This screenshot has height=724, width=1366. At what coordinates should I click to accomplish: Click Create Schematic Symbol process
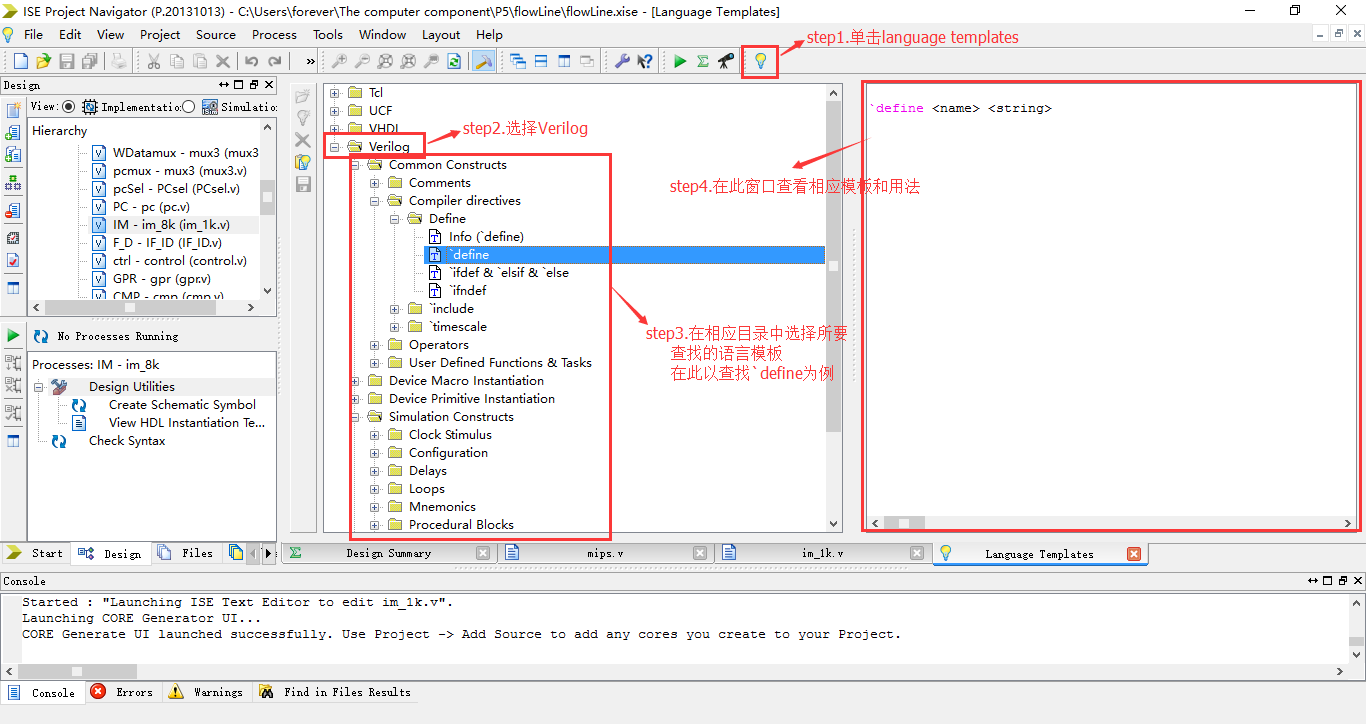(x=182, y=405)
